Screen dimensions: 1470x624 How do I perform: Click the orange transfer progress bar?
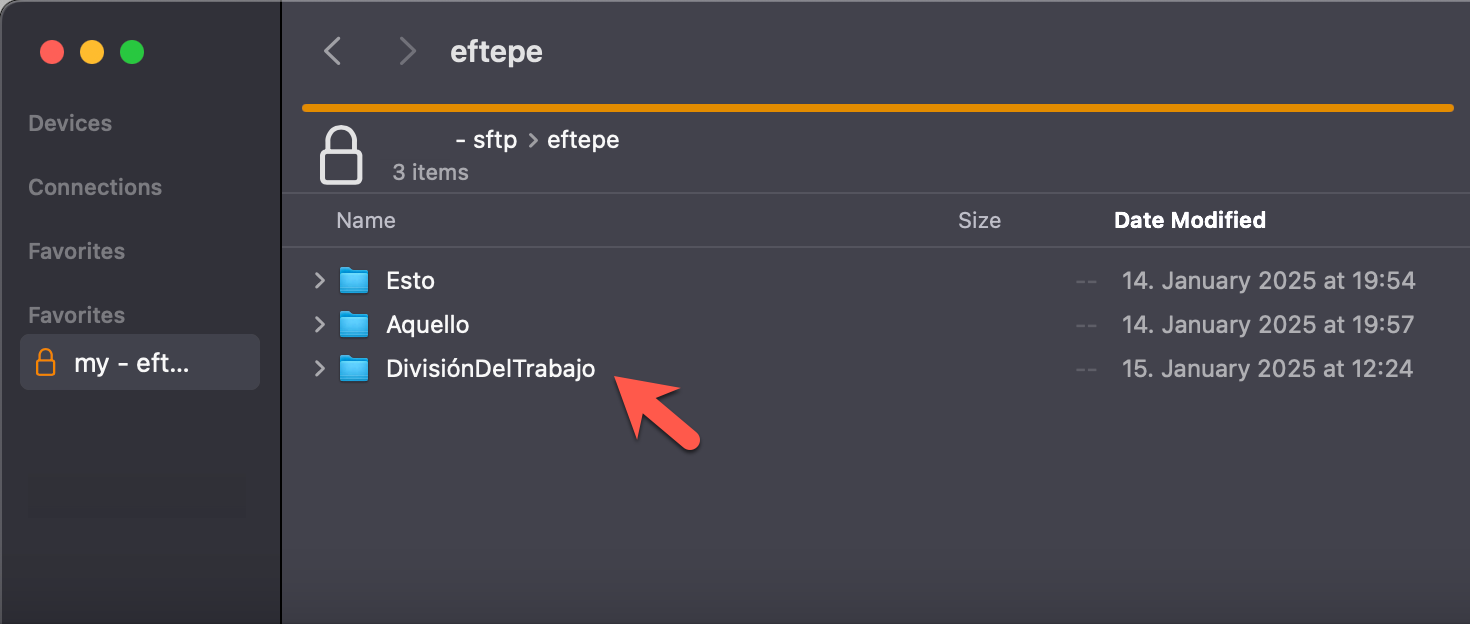point(877,107)
